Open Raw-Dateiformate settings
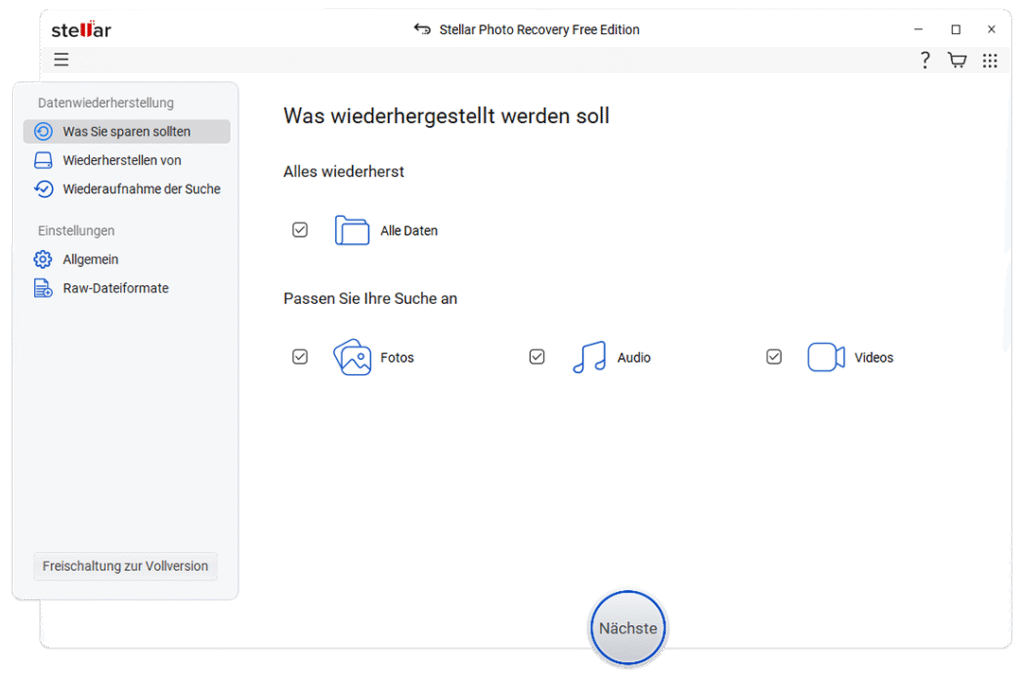 click(115, 288)
